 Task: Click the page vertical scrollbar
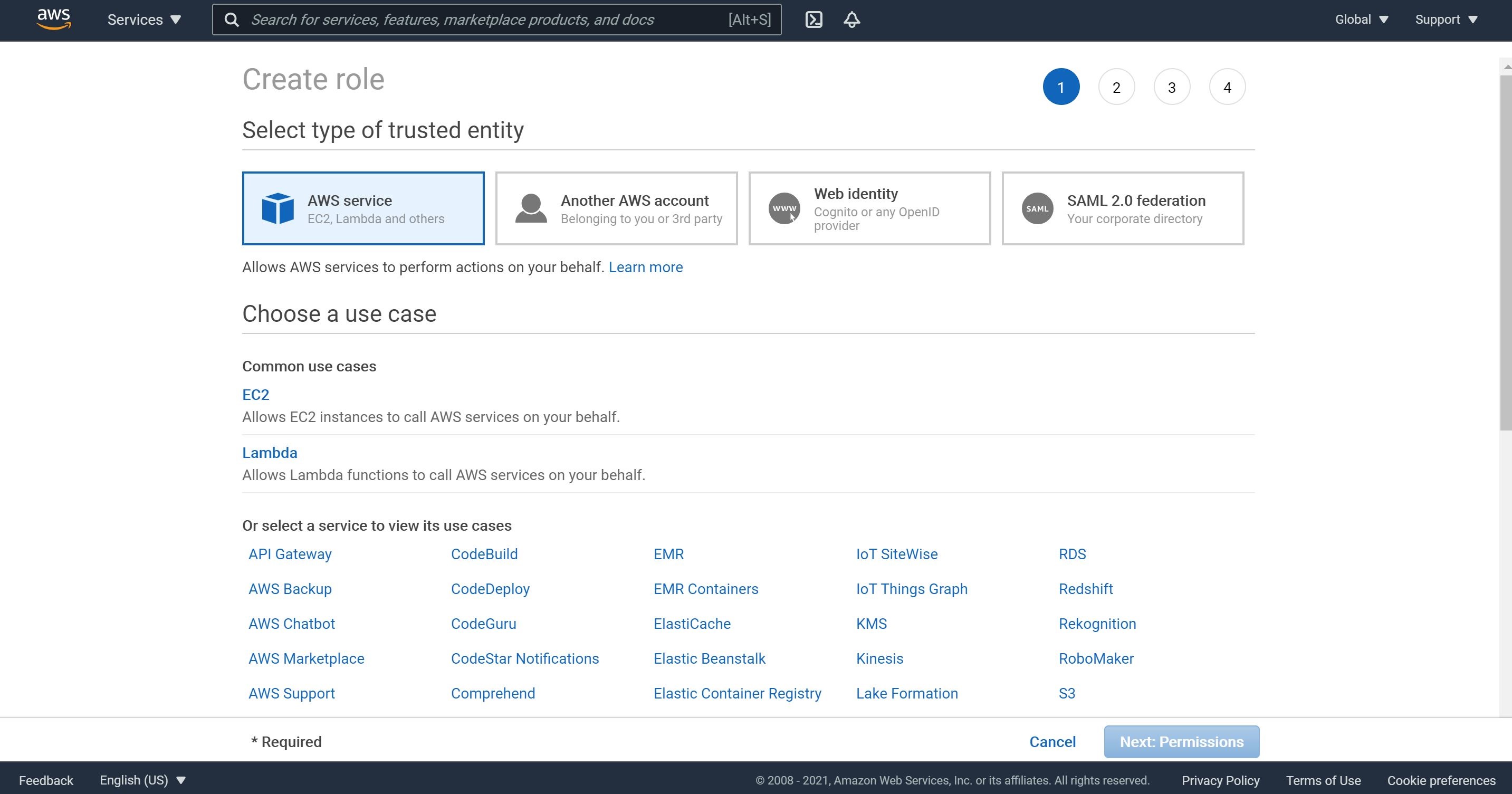(1506, 252)
